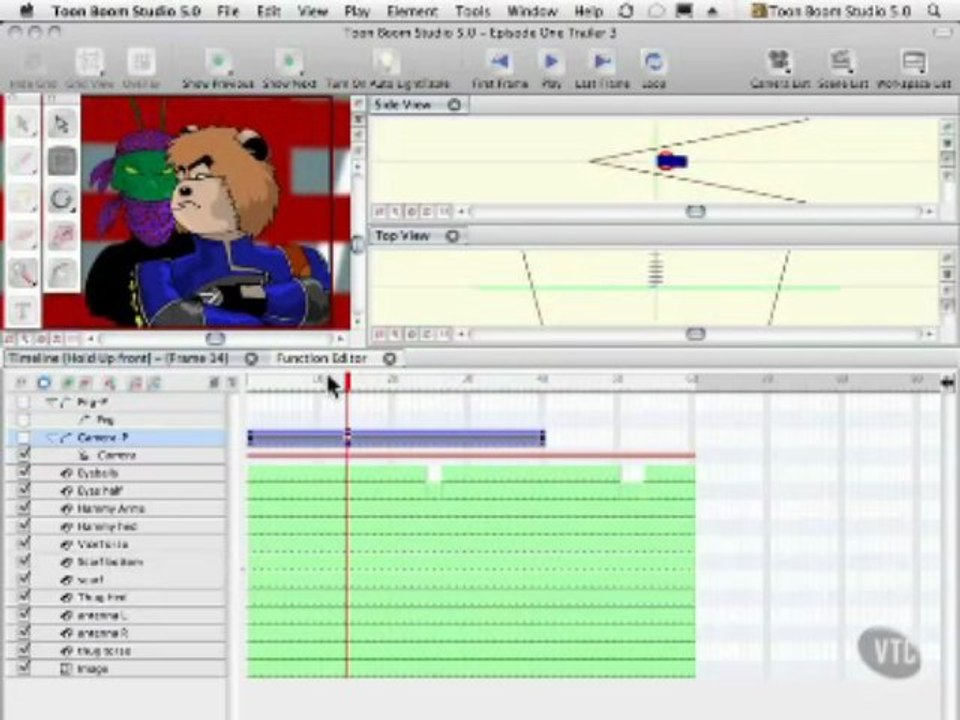Click the Hide Grid toolbar icon
The width and height of the screenshot is (960, 720).
pyautogui.click(x=34, y=63)
